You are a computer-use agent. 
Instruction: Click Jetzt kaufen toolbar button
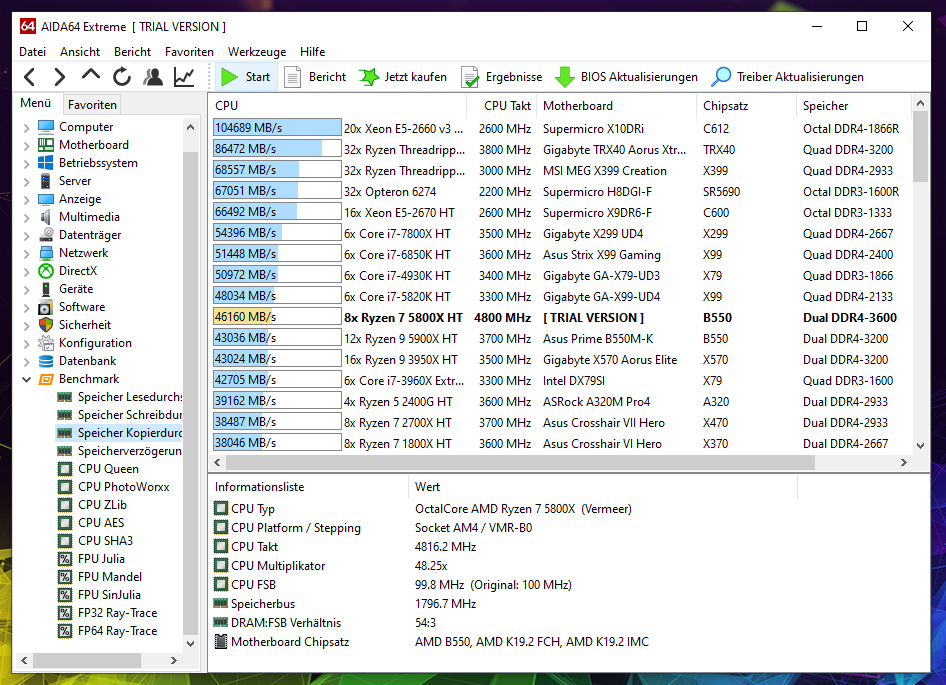402,77
